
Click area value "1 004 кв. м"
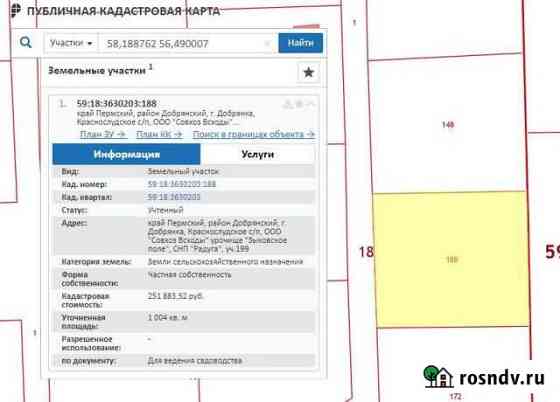point(168,317)
